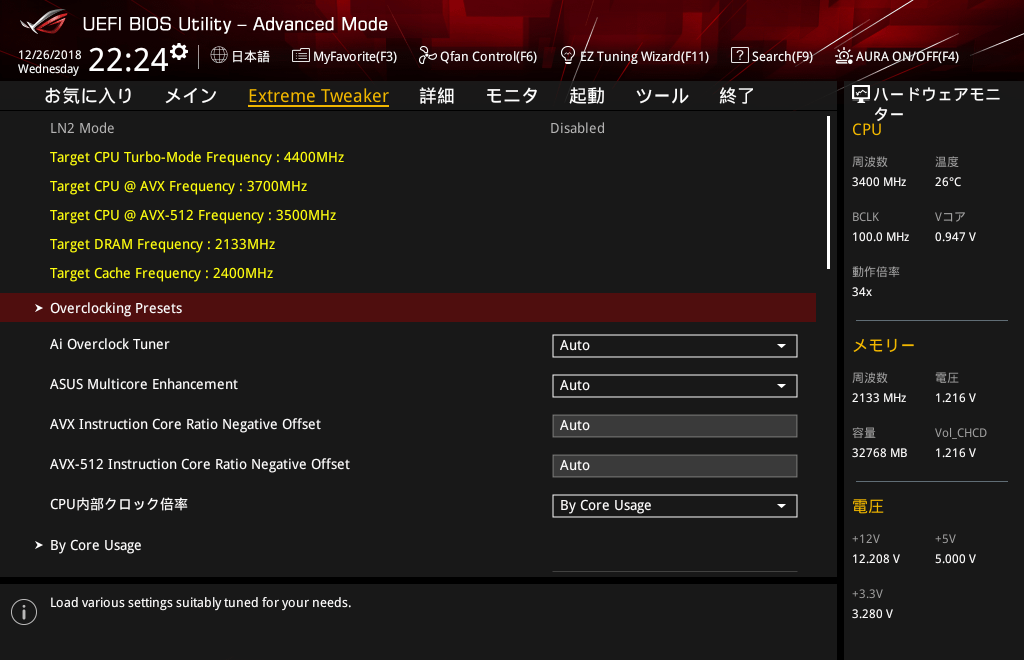This screenshot has height=660, width=1024.
Task: Click the hardware monitor screen icon
Action: (x=861, y=95)
